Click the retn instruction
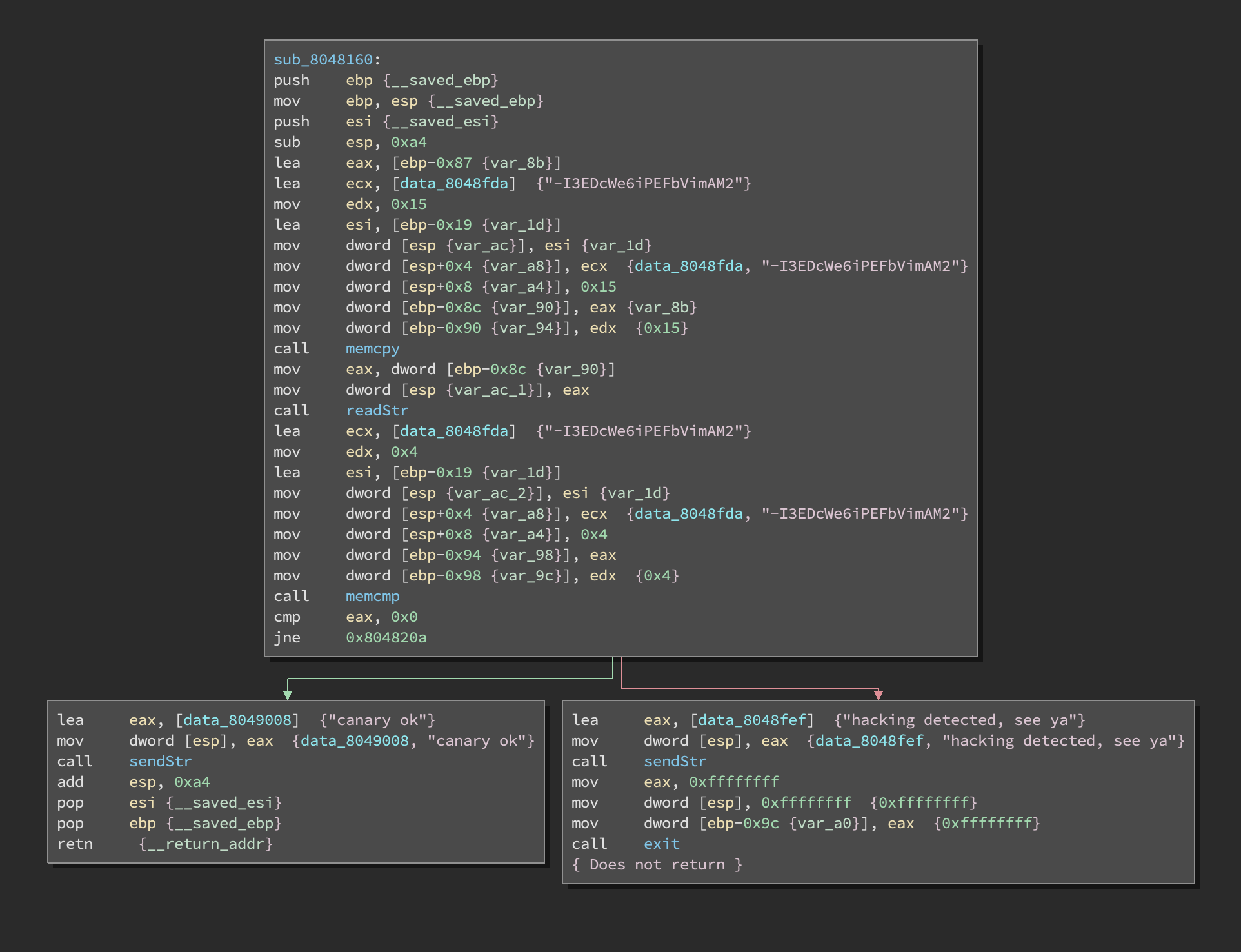Viewport: 1241px width, 952px height. tap(75, 844)
